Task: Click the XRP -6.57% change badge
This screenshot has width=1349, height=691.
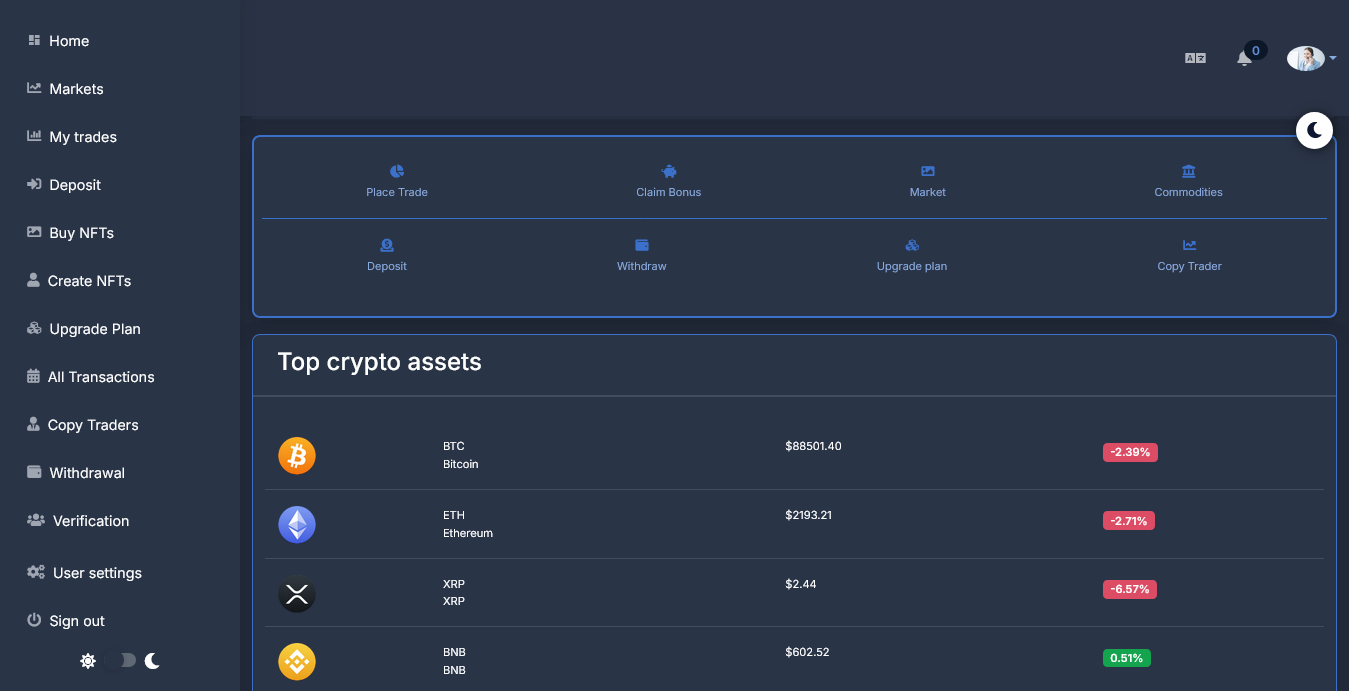Action: pyautogui.click(x=1129, y=589)
